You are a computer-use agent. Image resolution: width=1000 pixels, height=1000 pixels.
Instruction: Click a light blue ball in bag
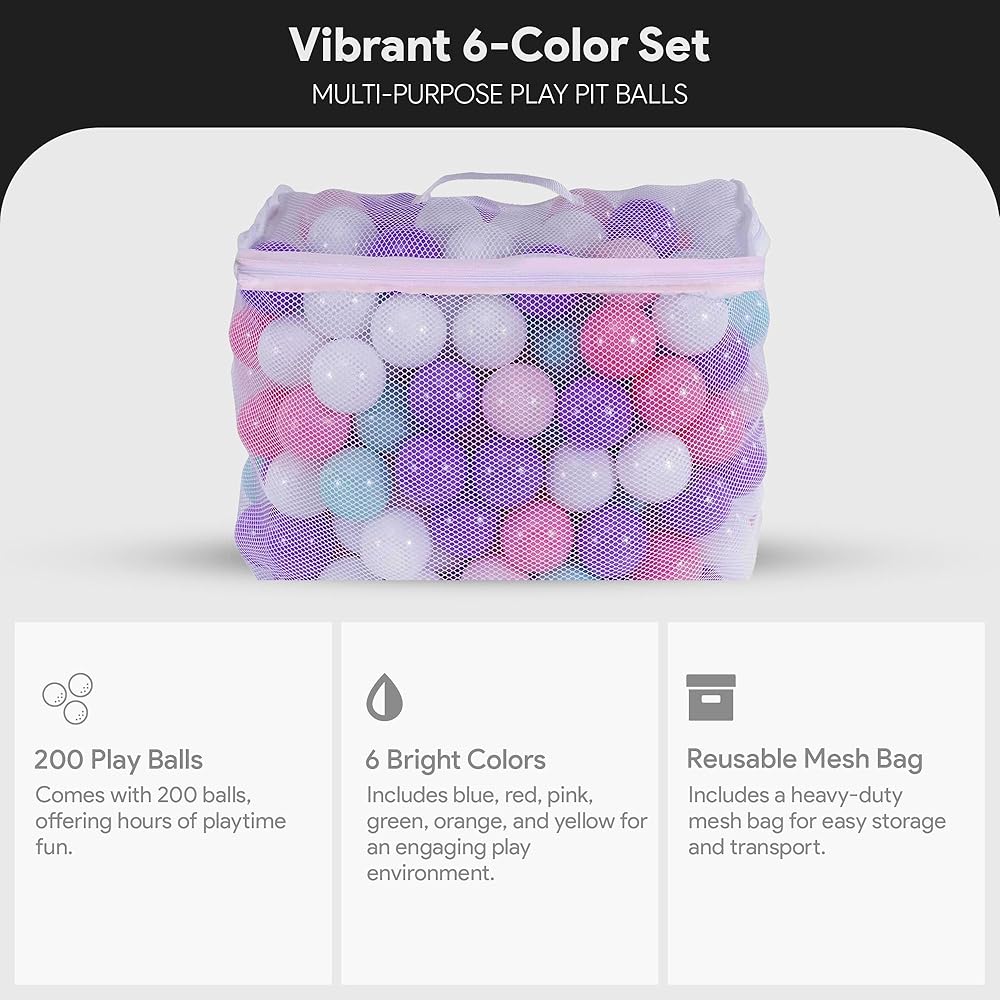tap(354, 484)
